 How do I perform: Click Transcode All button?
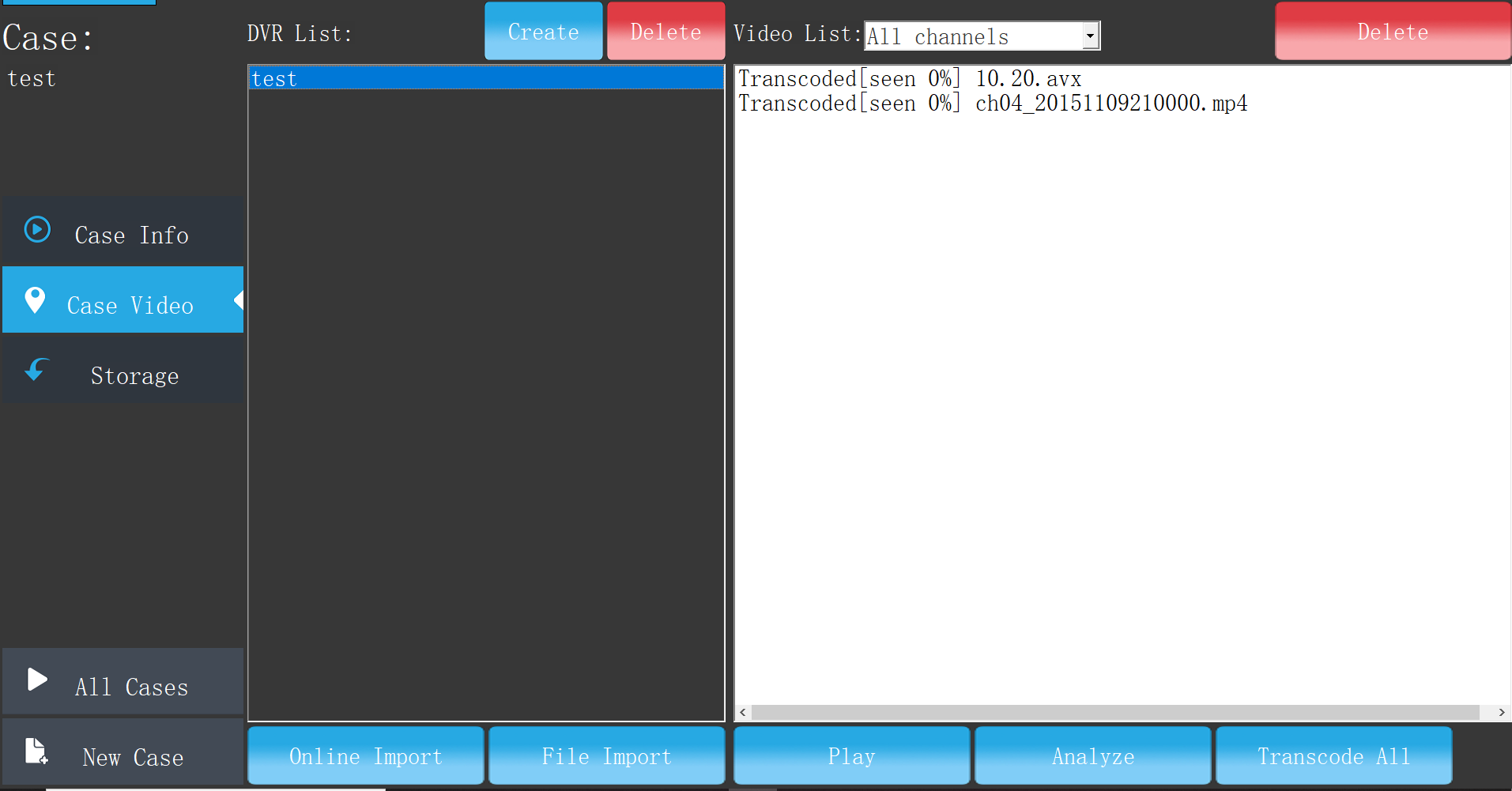(1333, 756)
